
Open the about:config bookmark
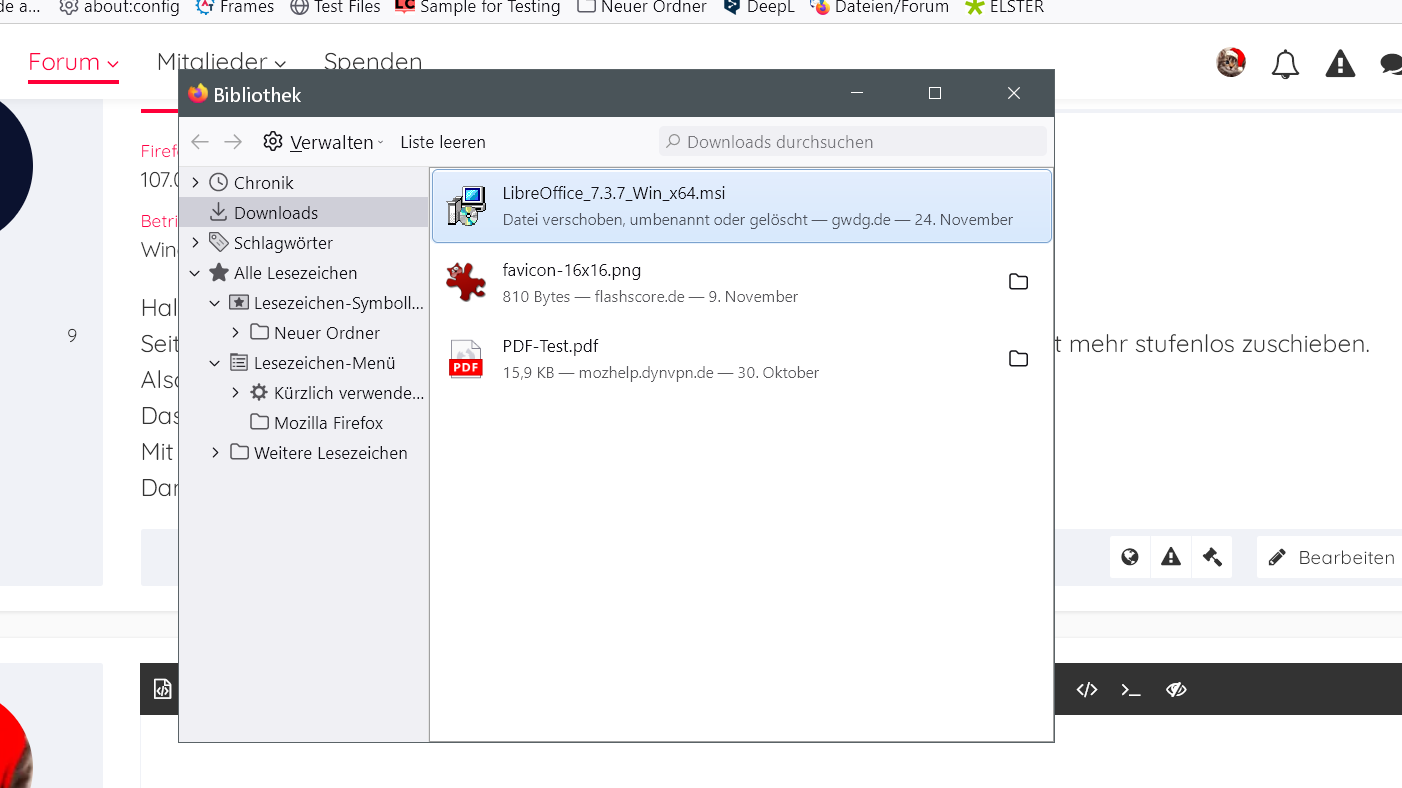click(120, 8)
